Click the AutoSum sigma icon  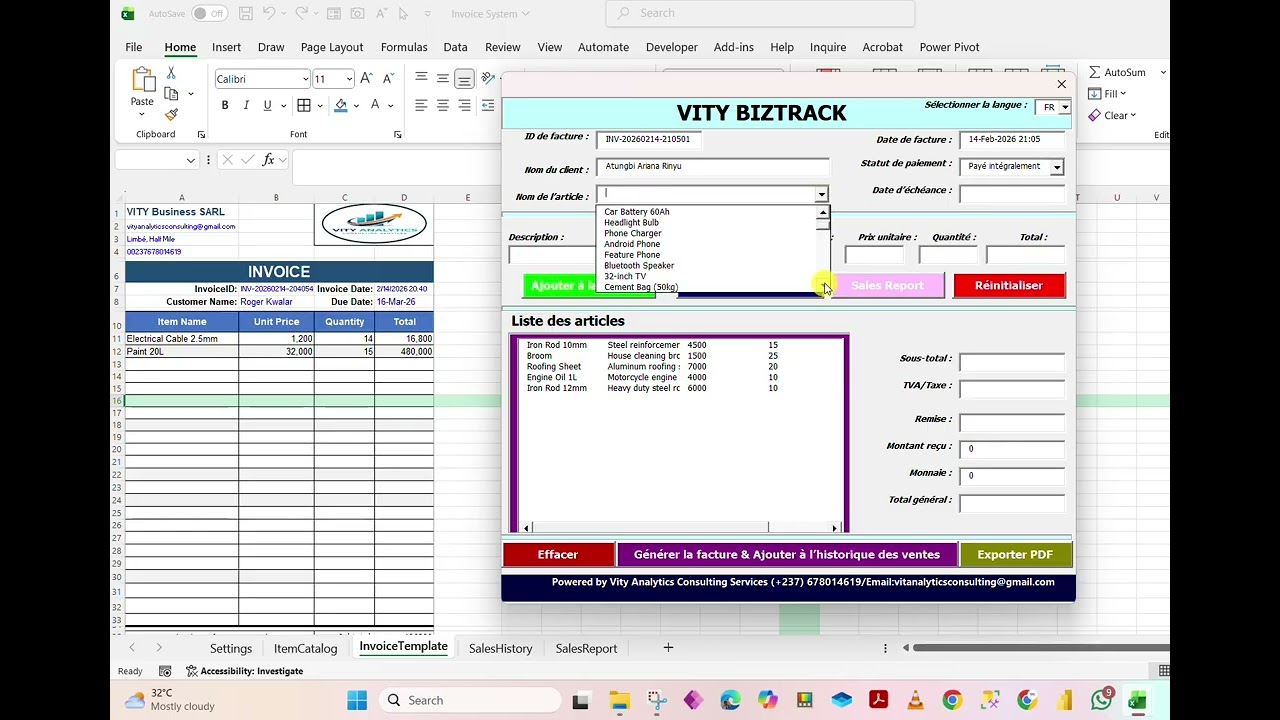pos(1095,72)
